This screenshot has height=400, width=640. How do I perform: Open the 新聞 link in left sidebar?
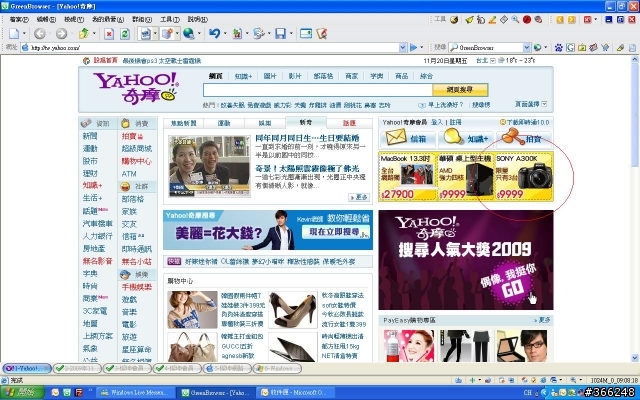pos(90,136)
